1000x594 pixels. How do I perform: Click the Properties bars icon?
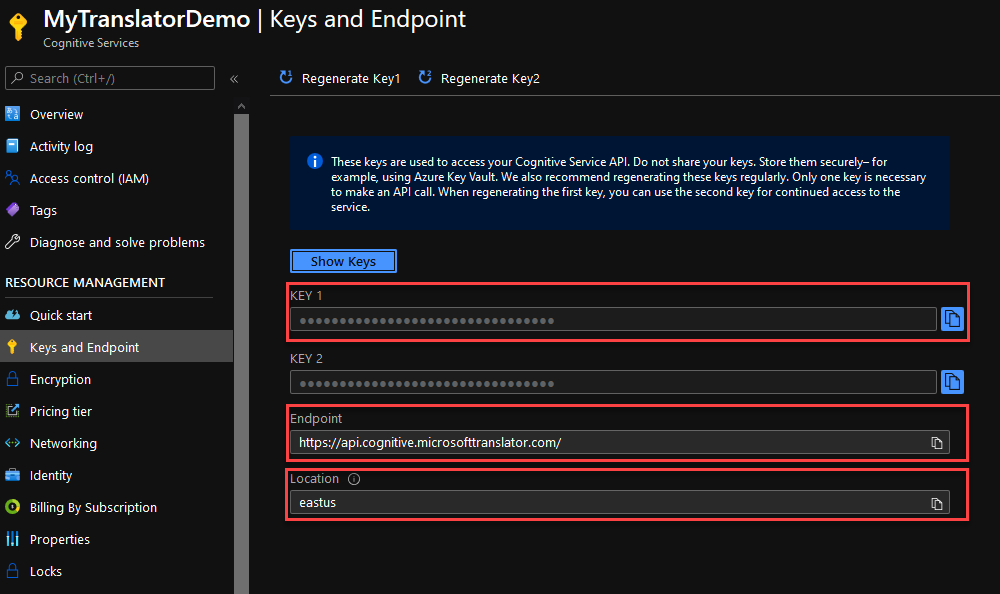[12, 539]
